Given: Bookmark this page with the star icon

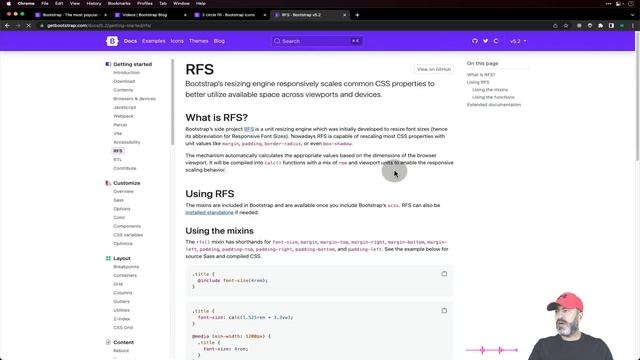Looking at the screenshot, I should [x=566, y=25].
